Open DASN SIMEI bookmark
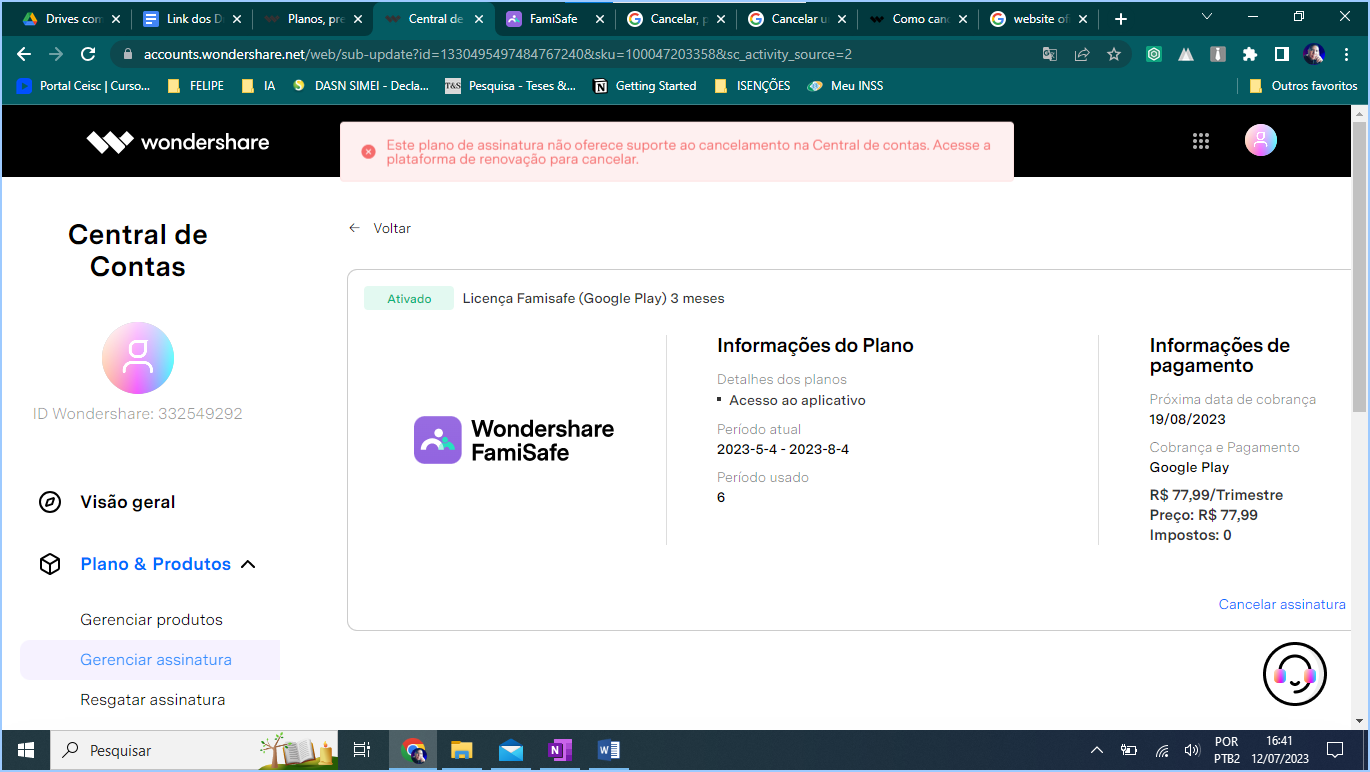 (360, 86)
